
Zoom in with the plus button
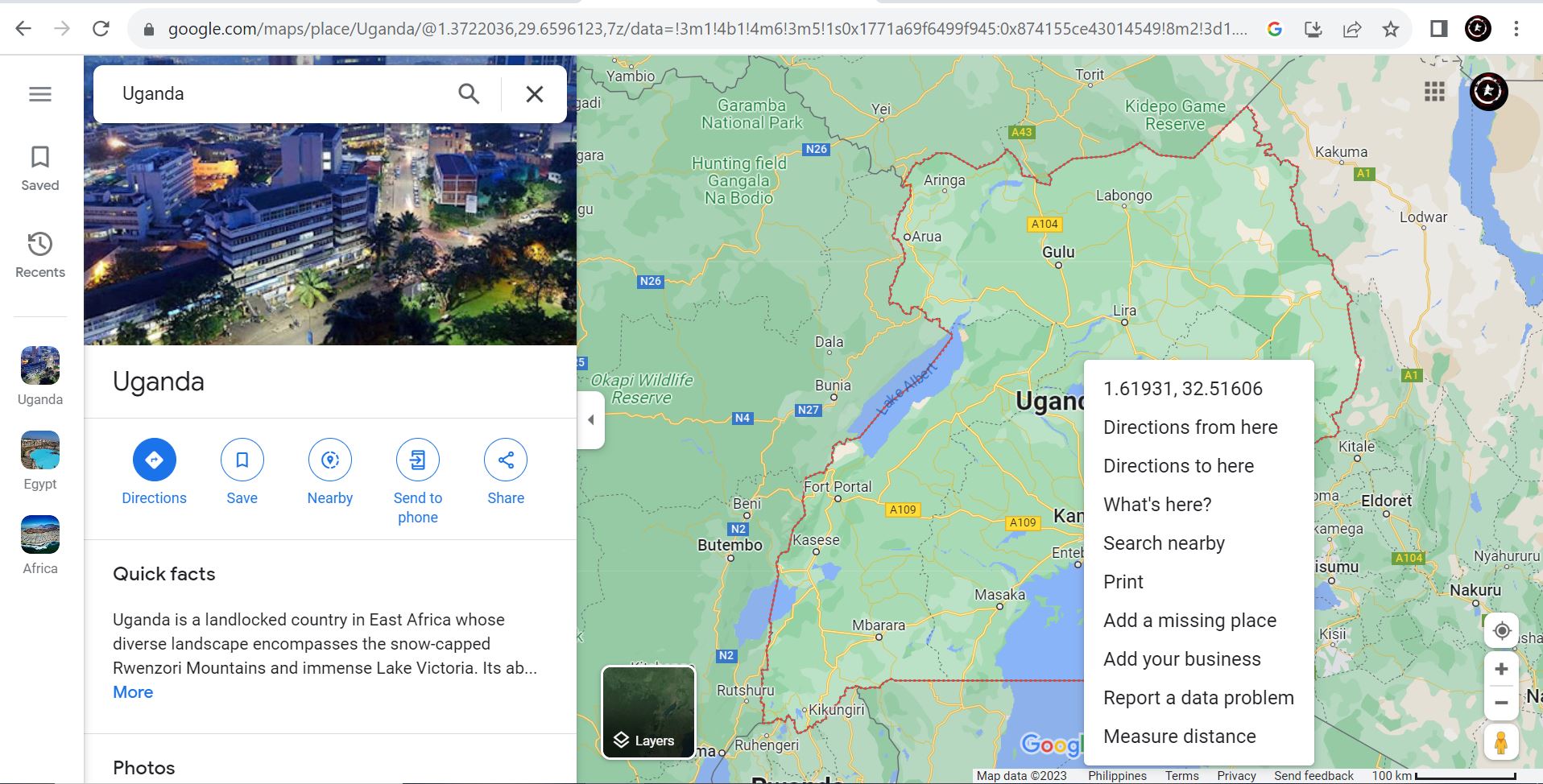tap(1501, 669)
